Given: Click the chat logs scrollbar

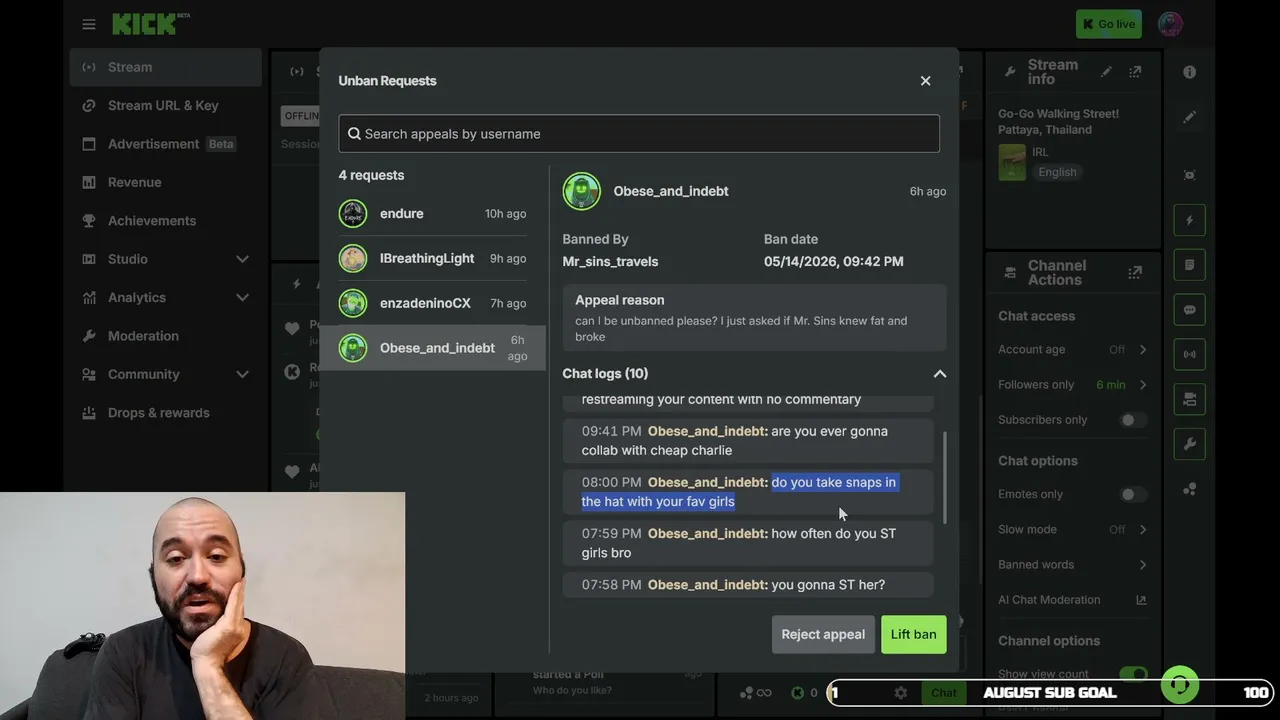Looking at the screenshot, I should point(944,478).
